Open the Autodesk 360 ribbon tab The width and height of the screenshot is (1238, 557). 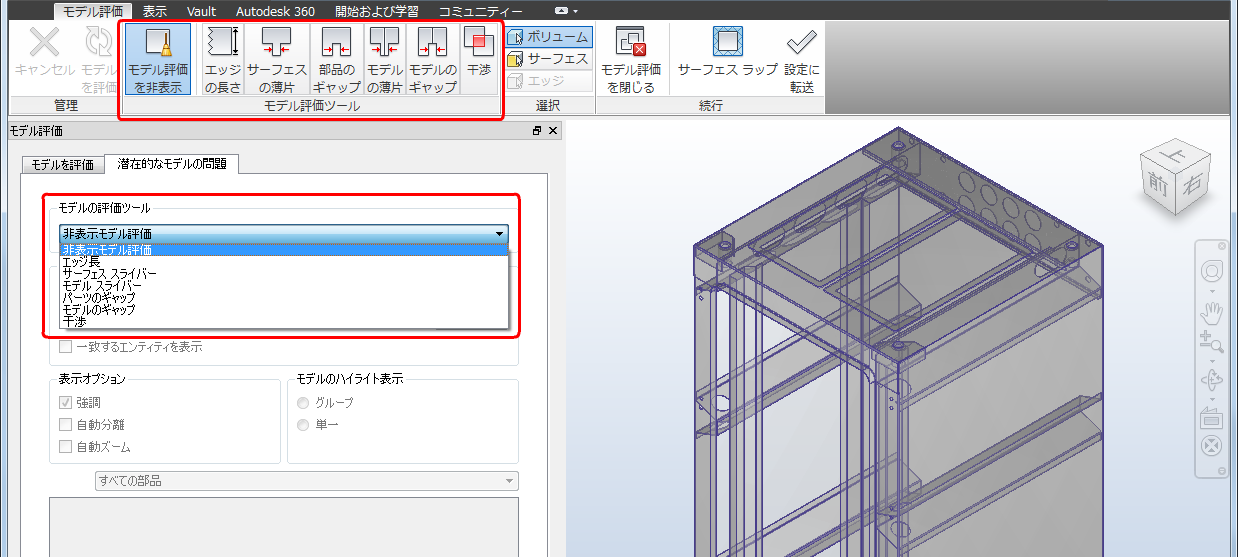click(x=275, y=11)
